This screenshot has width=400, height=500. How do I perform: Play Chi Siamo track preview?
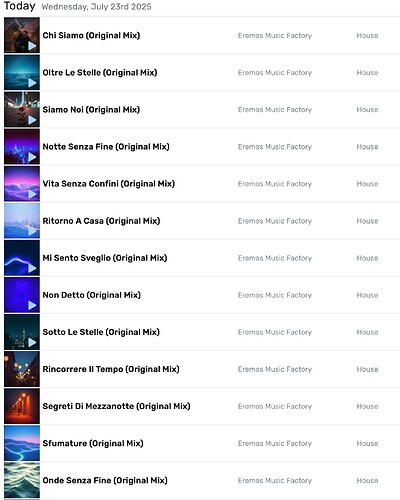point(32,46)
